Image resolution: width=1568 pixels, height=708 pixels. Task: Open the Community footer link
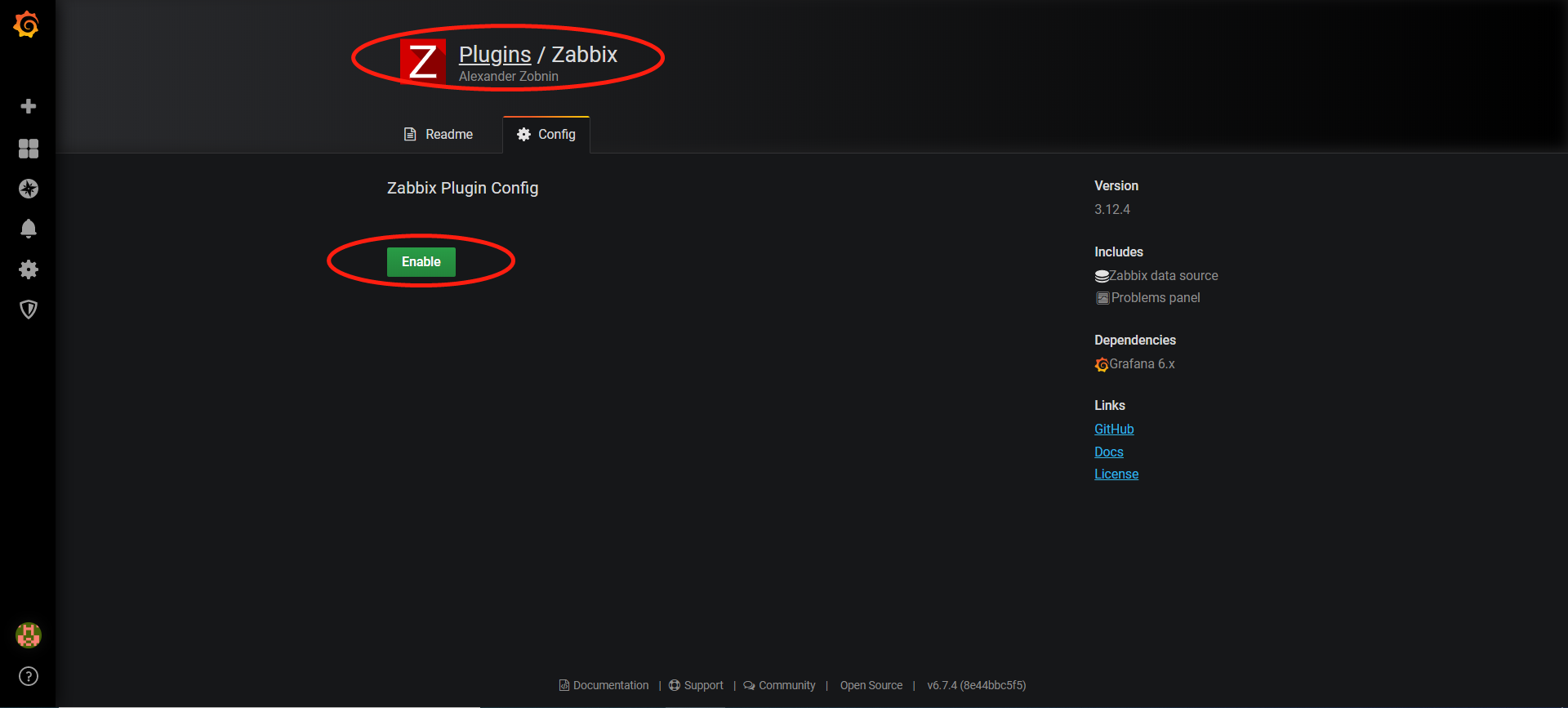tap(779, 685)
